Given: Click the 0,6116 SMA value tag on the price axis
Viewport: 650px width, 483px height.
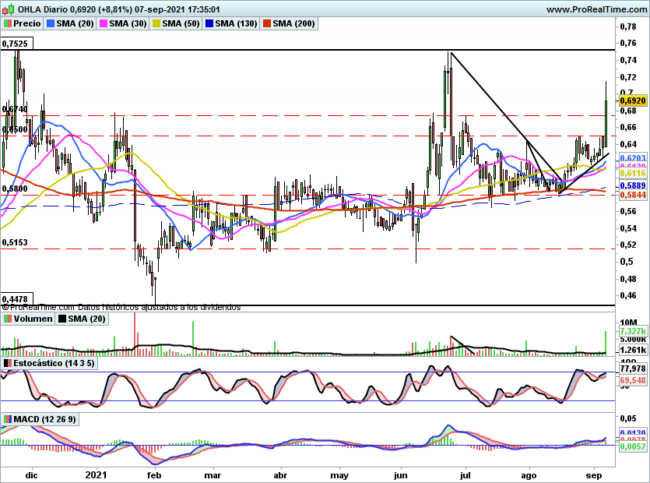Looking at the screenshot, I should 633,173.
